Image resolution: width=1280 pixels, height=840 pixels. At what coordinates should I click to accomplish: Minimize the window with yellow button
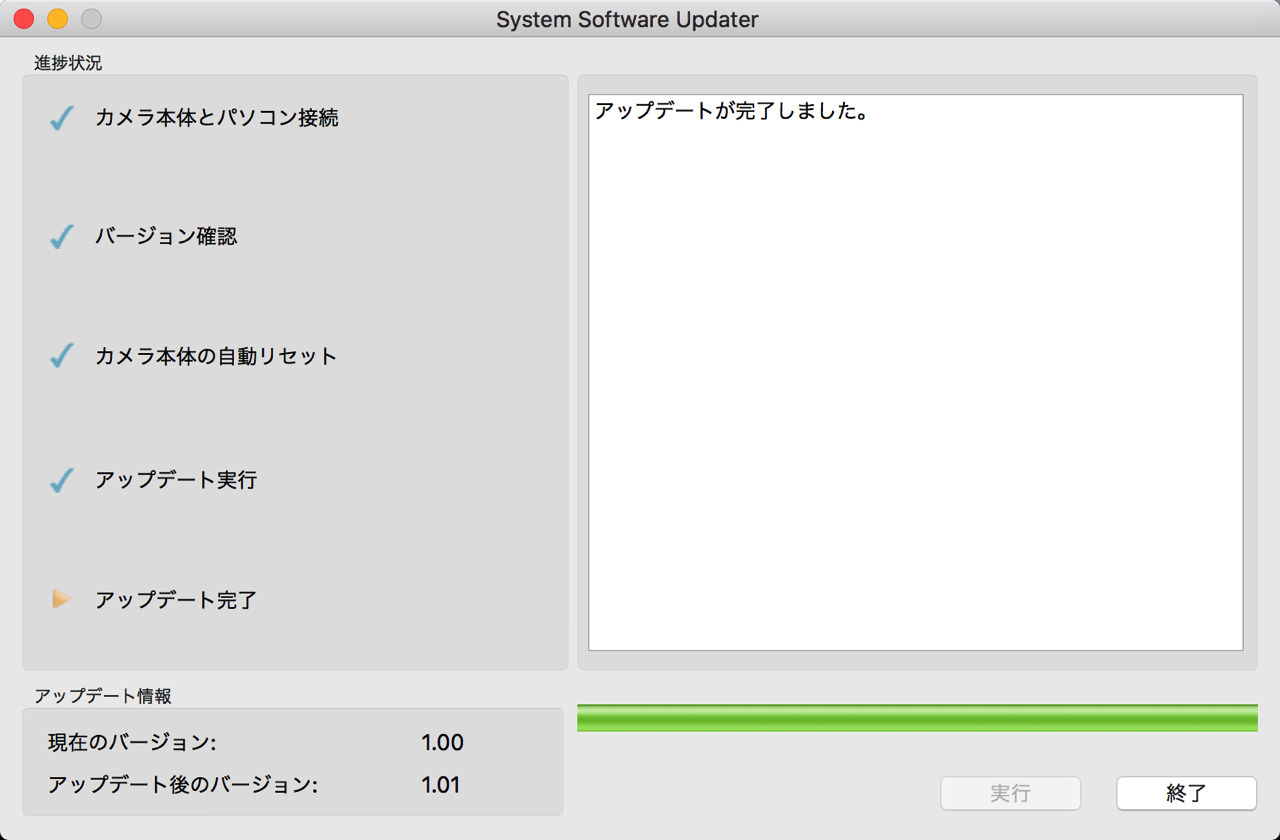(x=58, y=19)
